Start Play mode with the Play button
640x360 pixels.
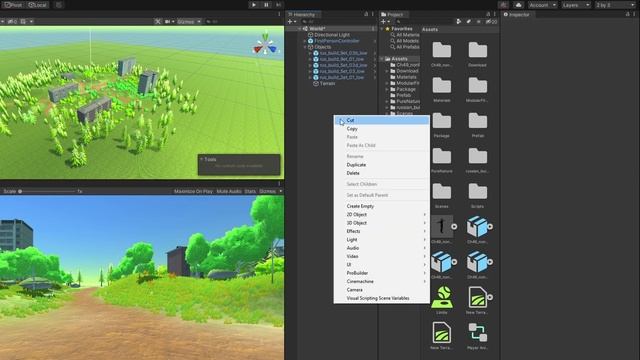click(253, 5)
